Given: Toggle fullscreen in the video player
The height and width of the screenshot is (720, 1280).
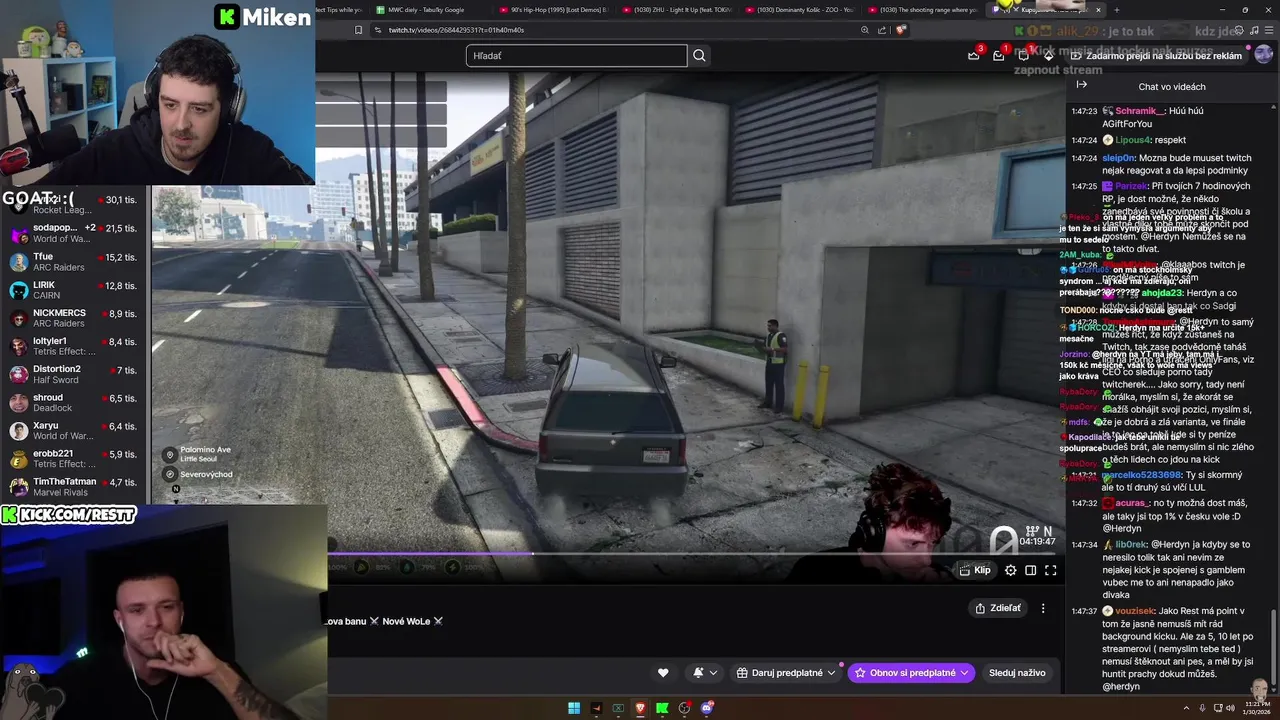Looking at the screenshot, I should coord(1050,570).
